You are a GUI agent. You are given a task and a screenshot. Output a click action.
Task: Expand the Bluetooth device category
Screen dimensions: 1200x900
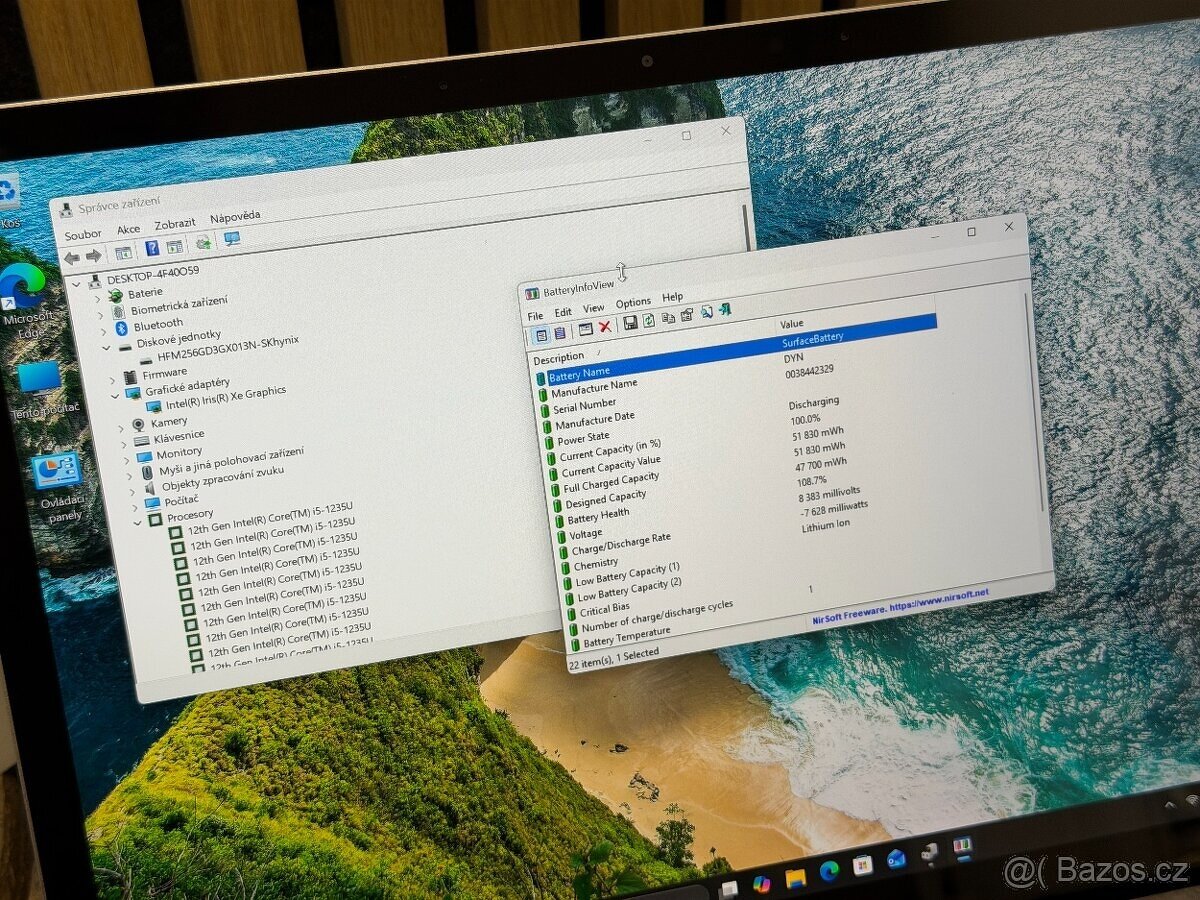click(x=101, y=330)
